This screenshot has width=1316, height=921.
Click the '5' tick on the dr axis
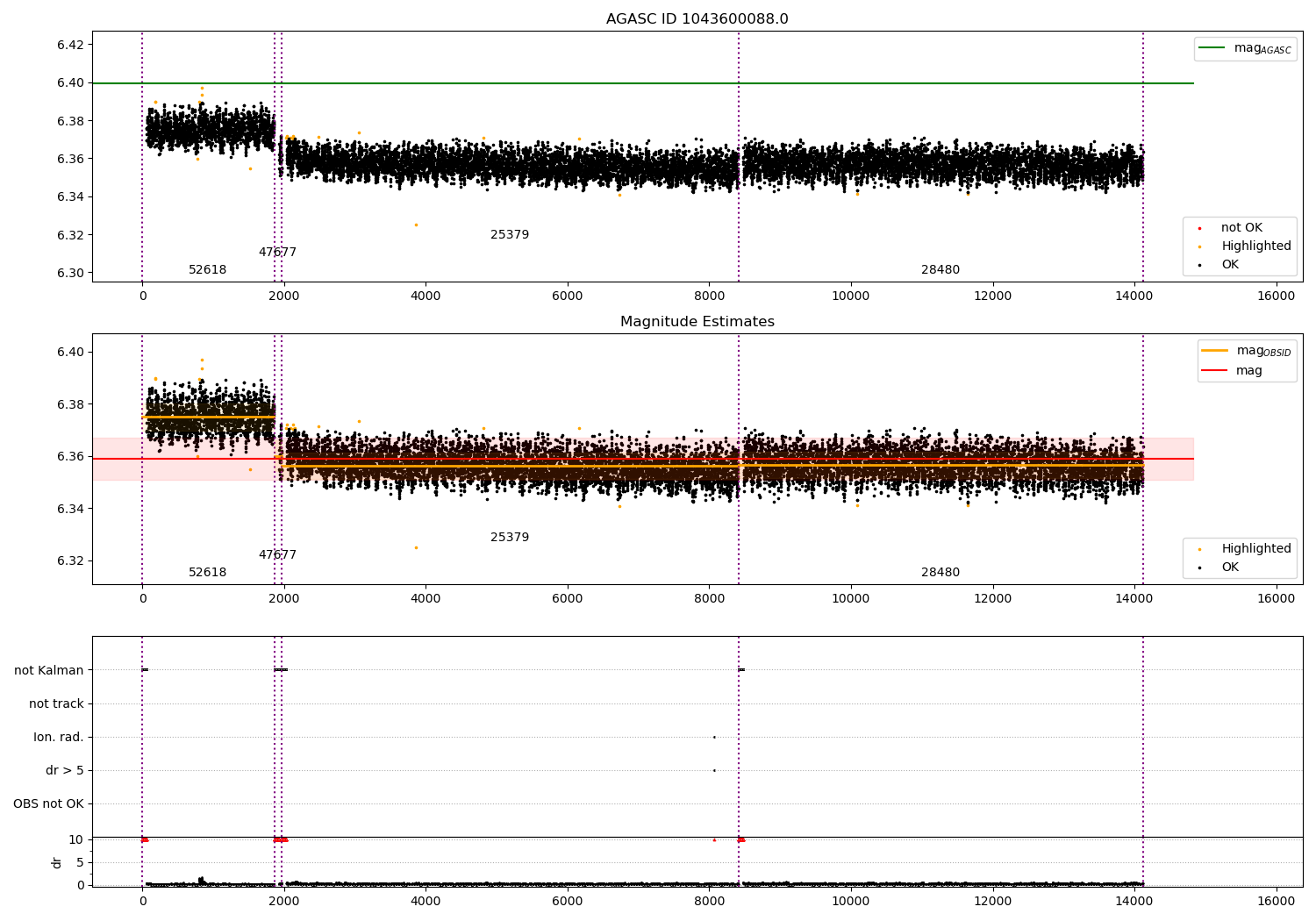(81, 862)
